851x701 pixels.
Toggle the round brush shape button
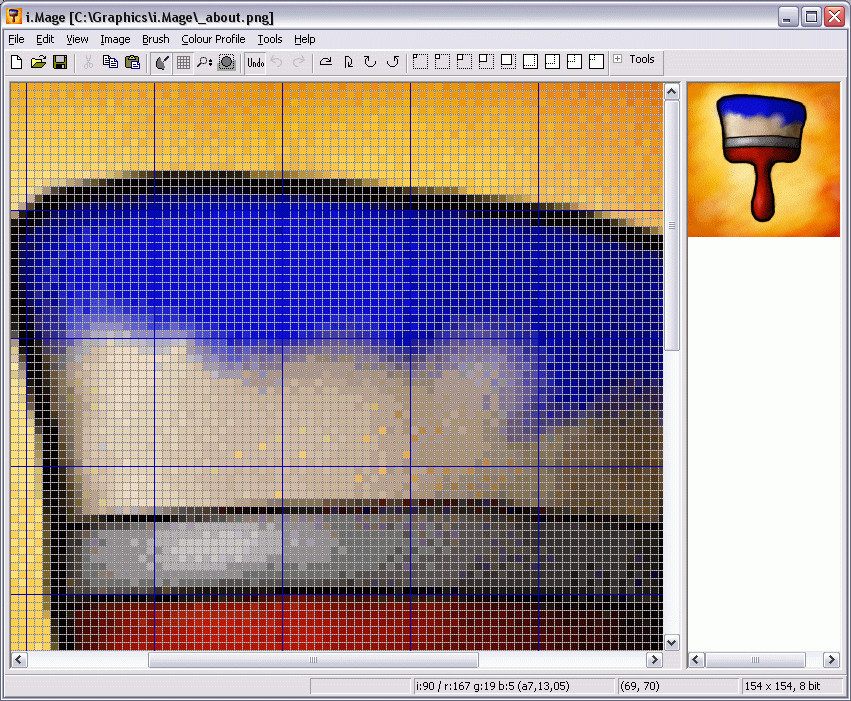pos(226,62)
